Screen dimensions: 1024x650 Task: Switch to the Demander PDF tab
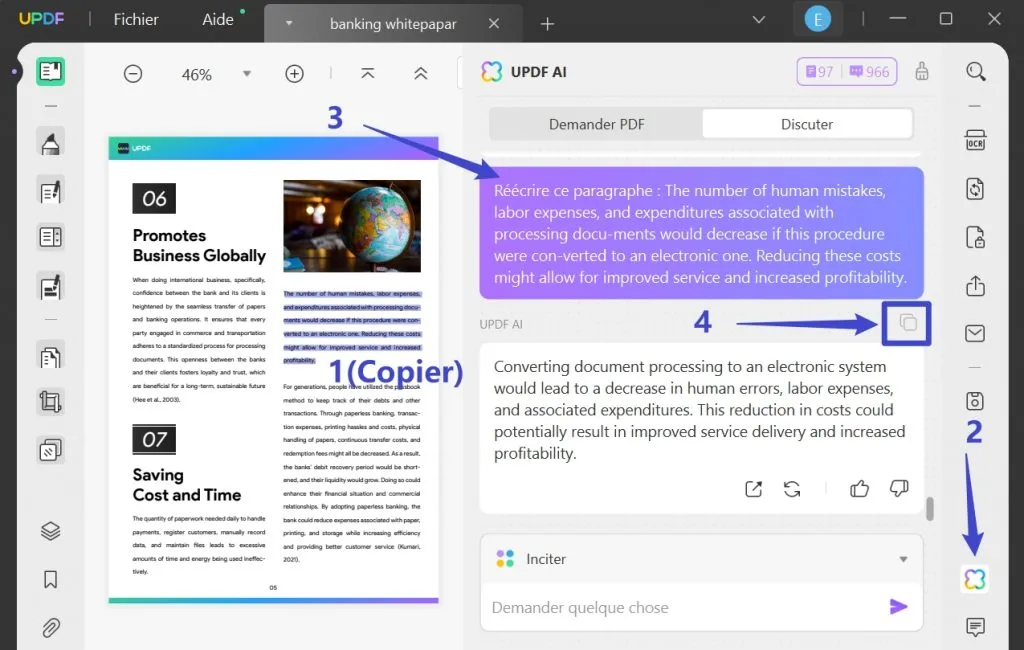596,124
